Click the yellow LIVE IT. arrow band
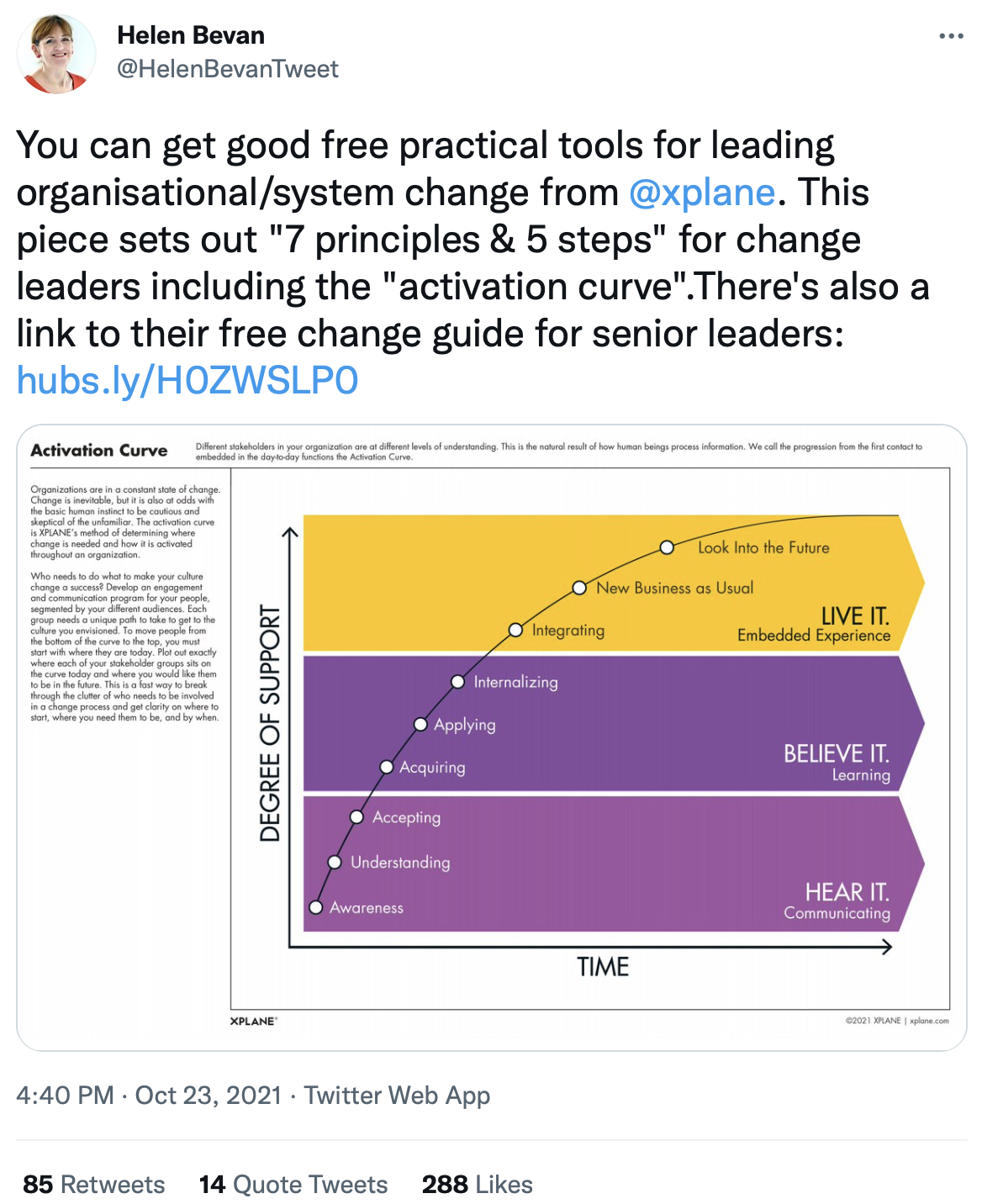Screen dimensions: 982x1204 [x=614, y=583]
